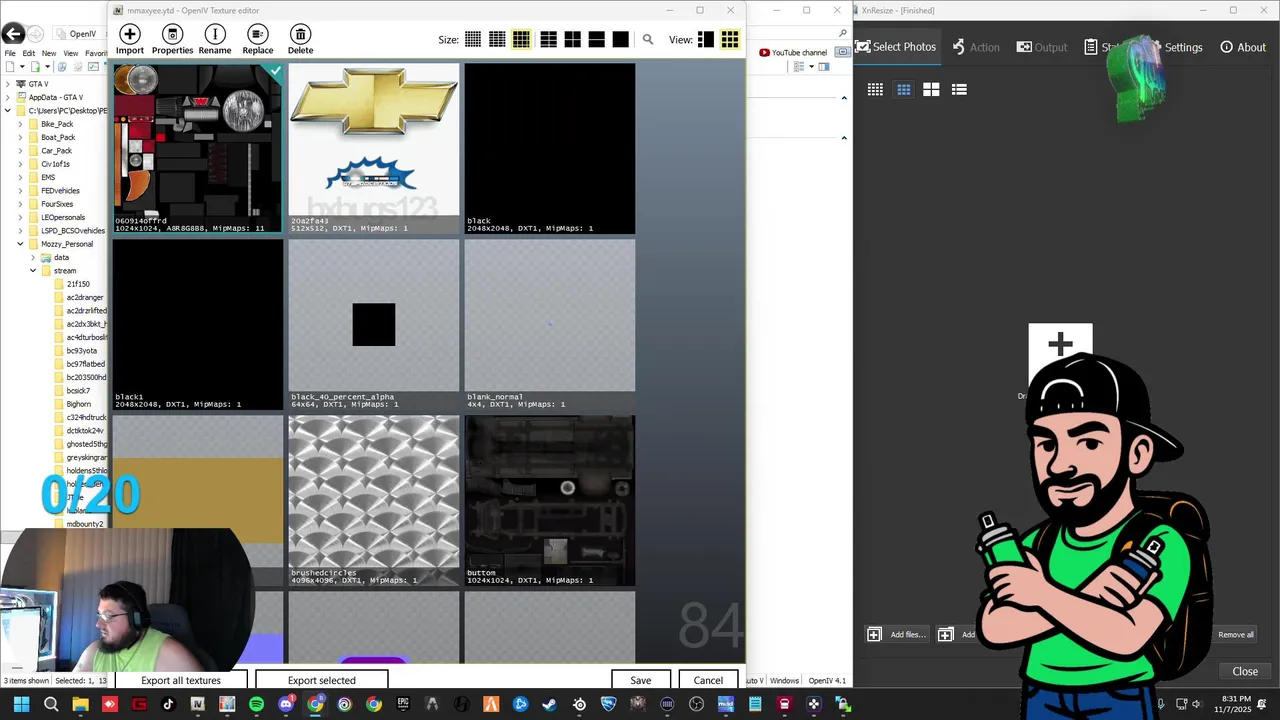Switch XnResize to list view

959,89
